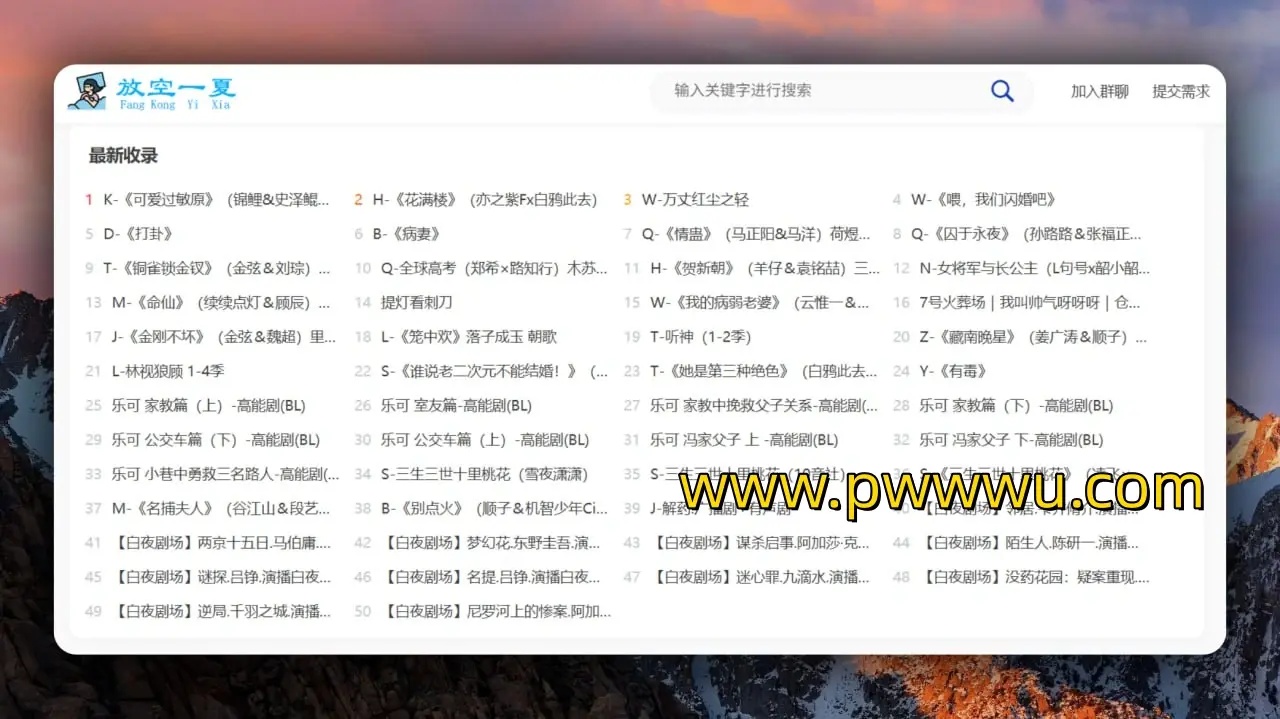The height and width of the screenshot is (719, 1280).
Task: Open 乐可 室友篇-高能剧(BL) entry
Action: point(456,406)
